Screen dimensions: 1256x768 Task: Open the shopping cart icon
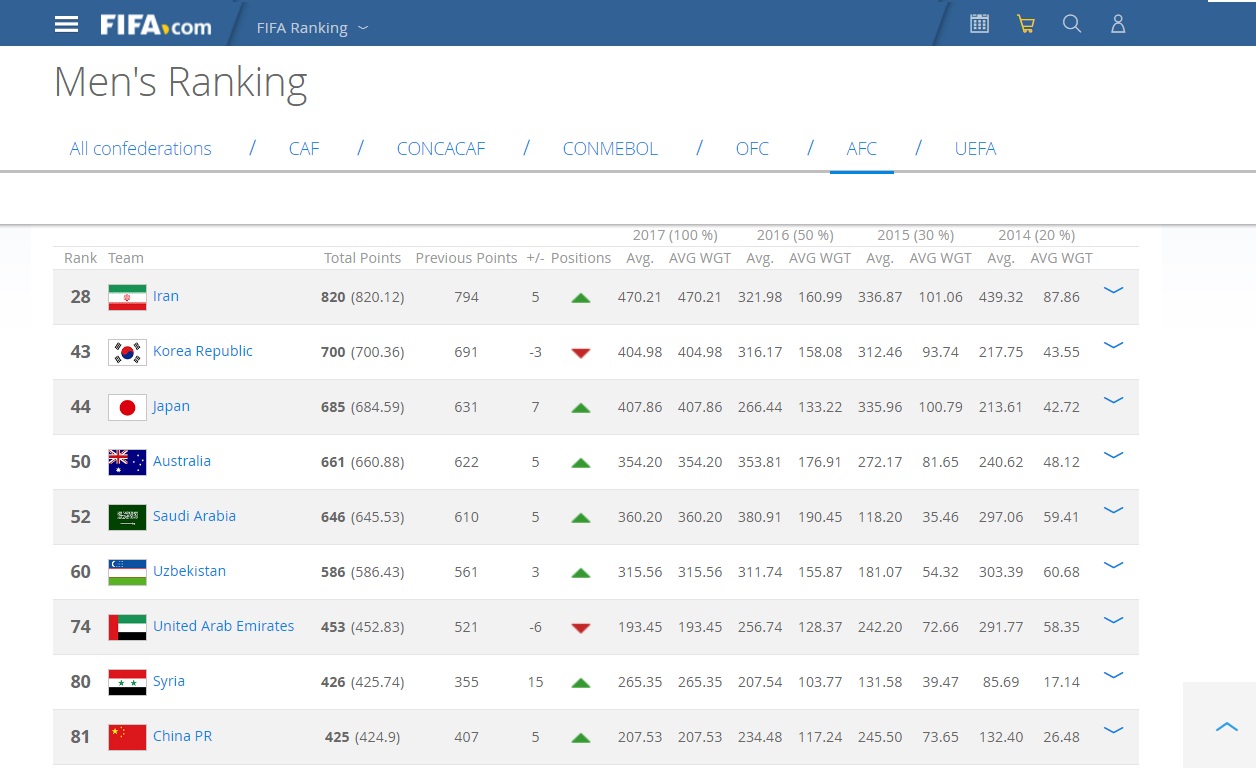1025,24
